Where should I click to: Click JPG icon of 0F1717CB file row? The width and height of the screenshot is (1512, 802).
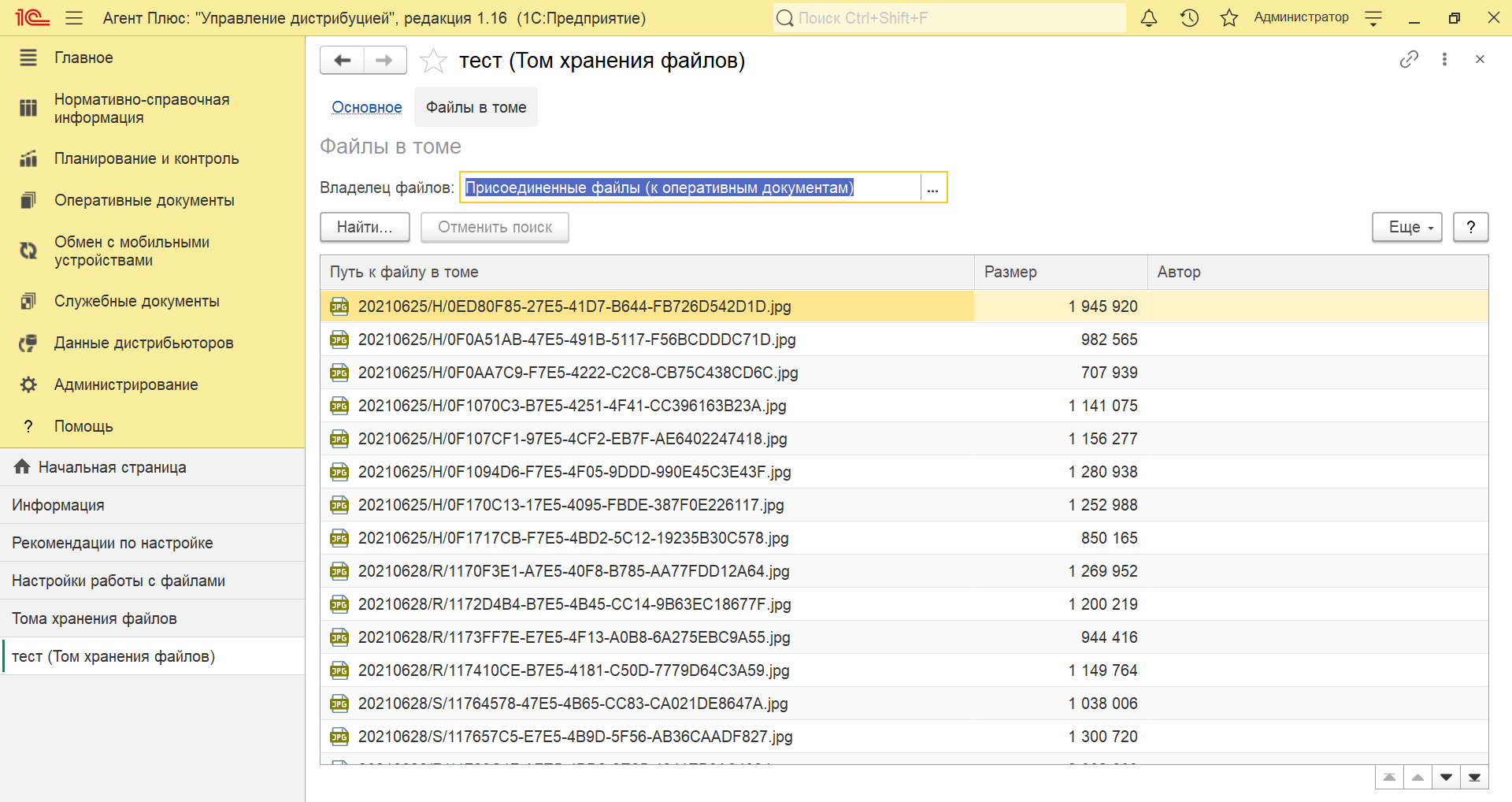(x=339, y=538)
